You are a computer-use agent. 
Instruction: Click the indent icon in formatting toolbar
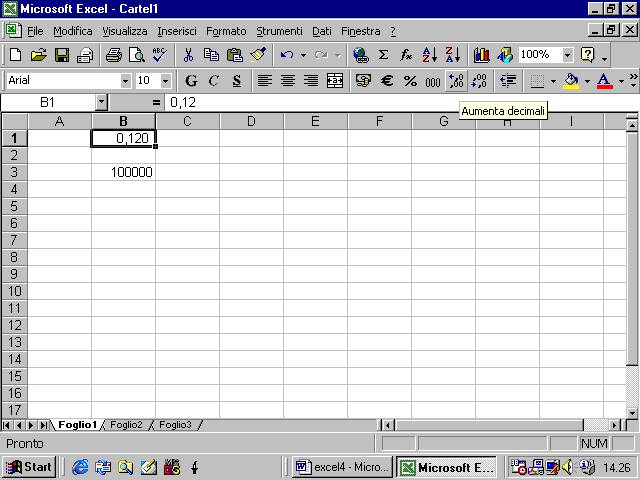pos(508,80)
